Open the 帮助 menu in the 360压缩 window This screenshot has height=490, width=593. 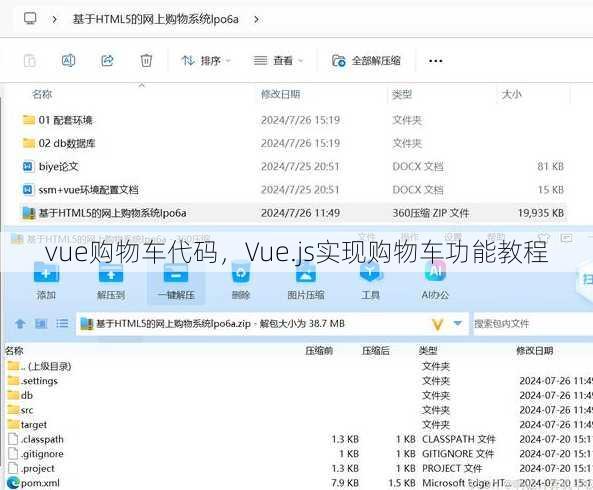click(x=496, y=238)
